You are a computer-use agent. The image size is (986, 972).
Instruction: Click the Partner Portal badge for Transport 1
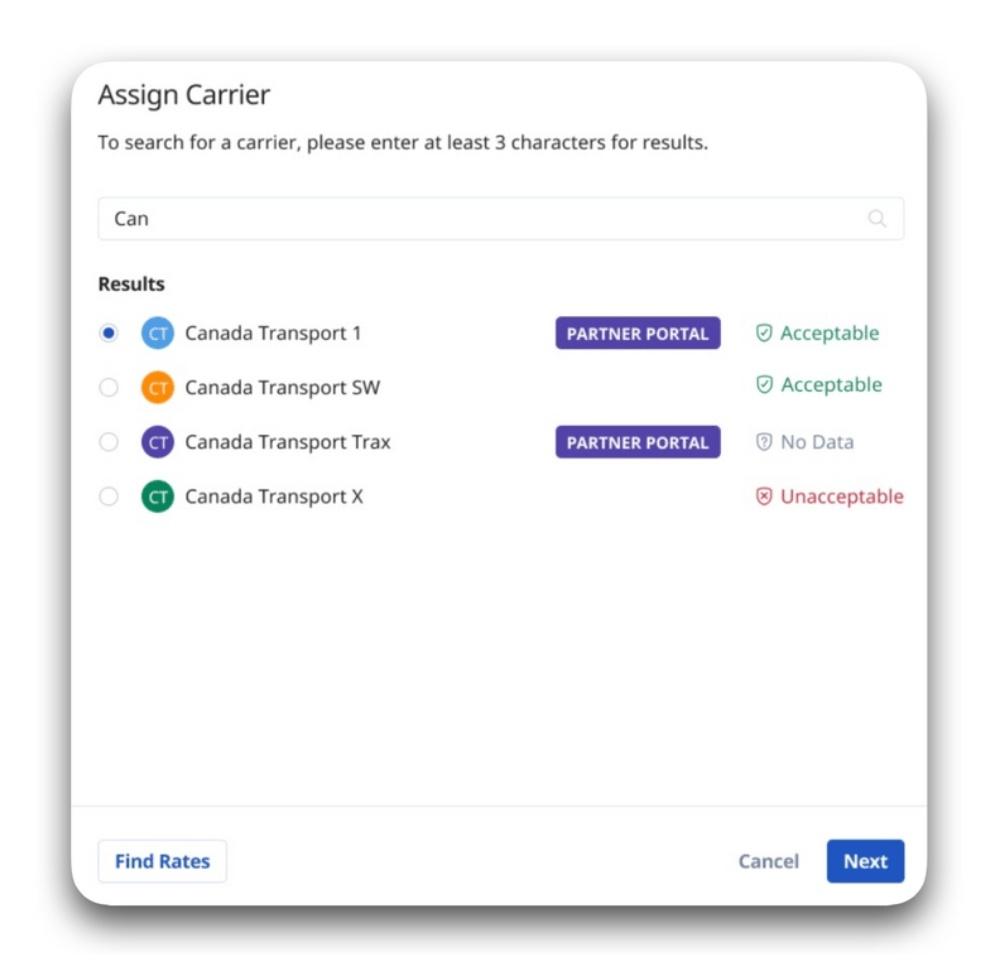tap(637, 334)
